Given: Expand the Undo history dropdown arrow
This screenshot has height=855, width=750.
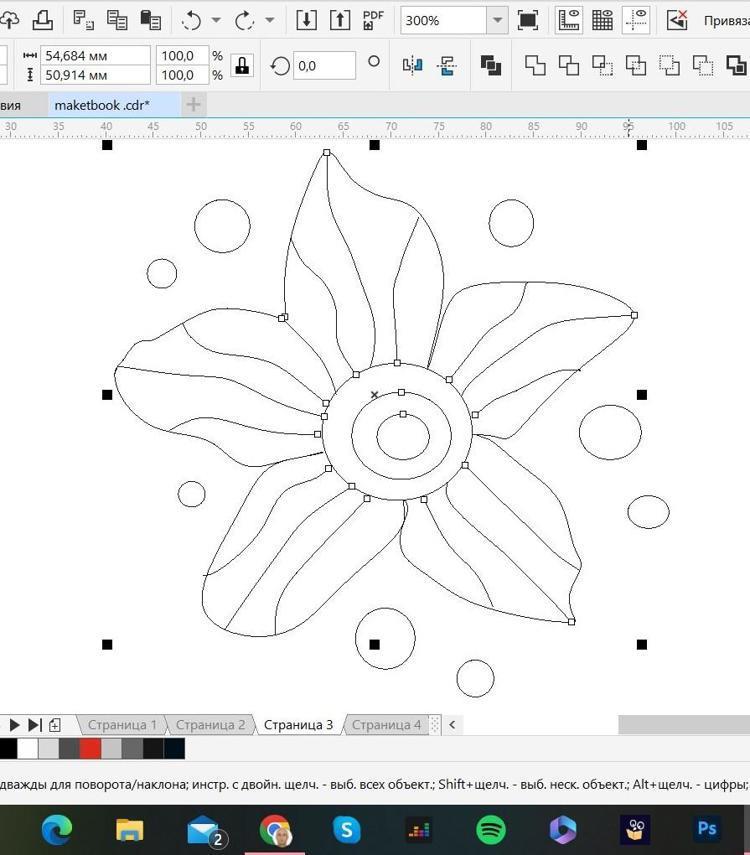Looking at the screenshot, I should (216, 20).
